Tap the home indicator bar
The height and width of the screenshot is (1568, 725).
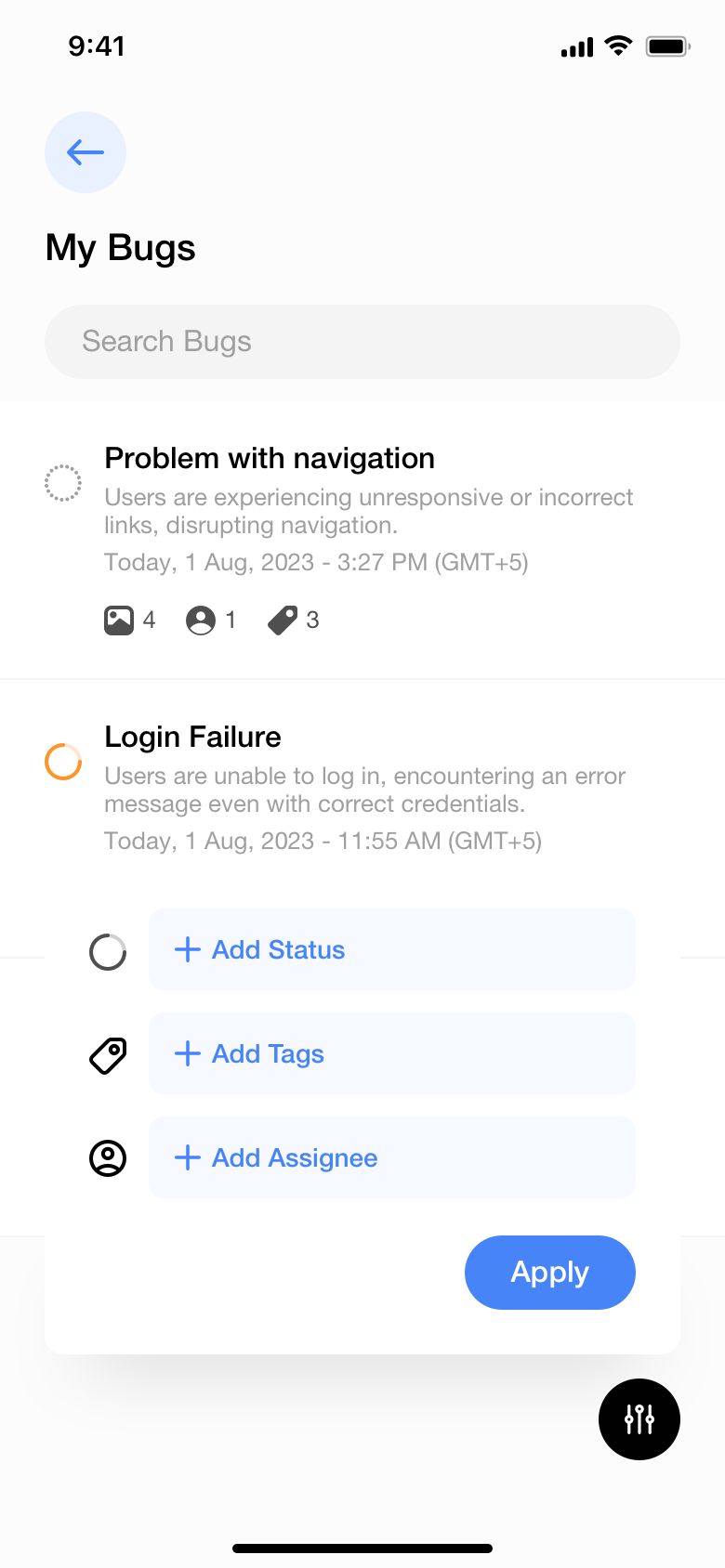pyautogui.click(x=362, y=1548)
